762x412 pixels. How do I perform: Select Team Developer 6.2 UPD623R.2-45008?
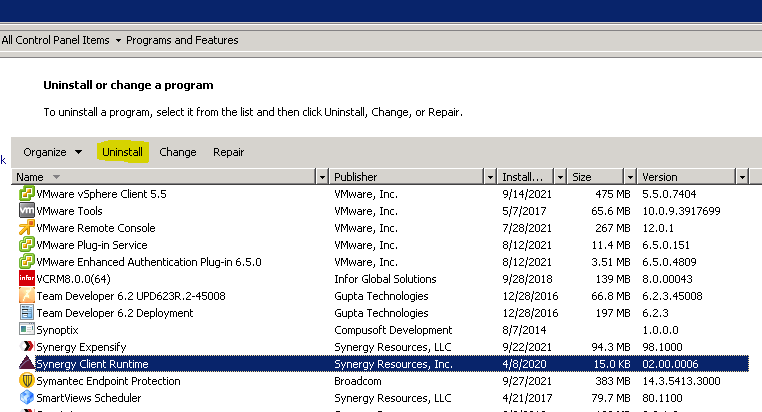point(383,296)
